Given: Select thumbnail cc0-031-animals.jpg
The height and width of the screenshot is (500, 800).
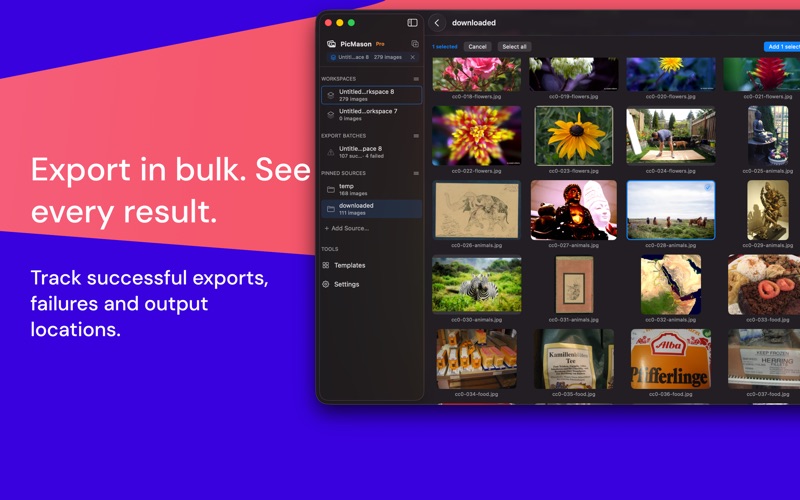Looking at the screenshot, I should [573, 284].
